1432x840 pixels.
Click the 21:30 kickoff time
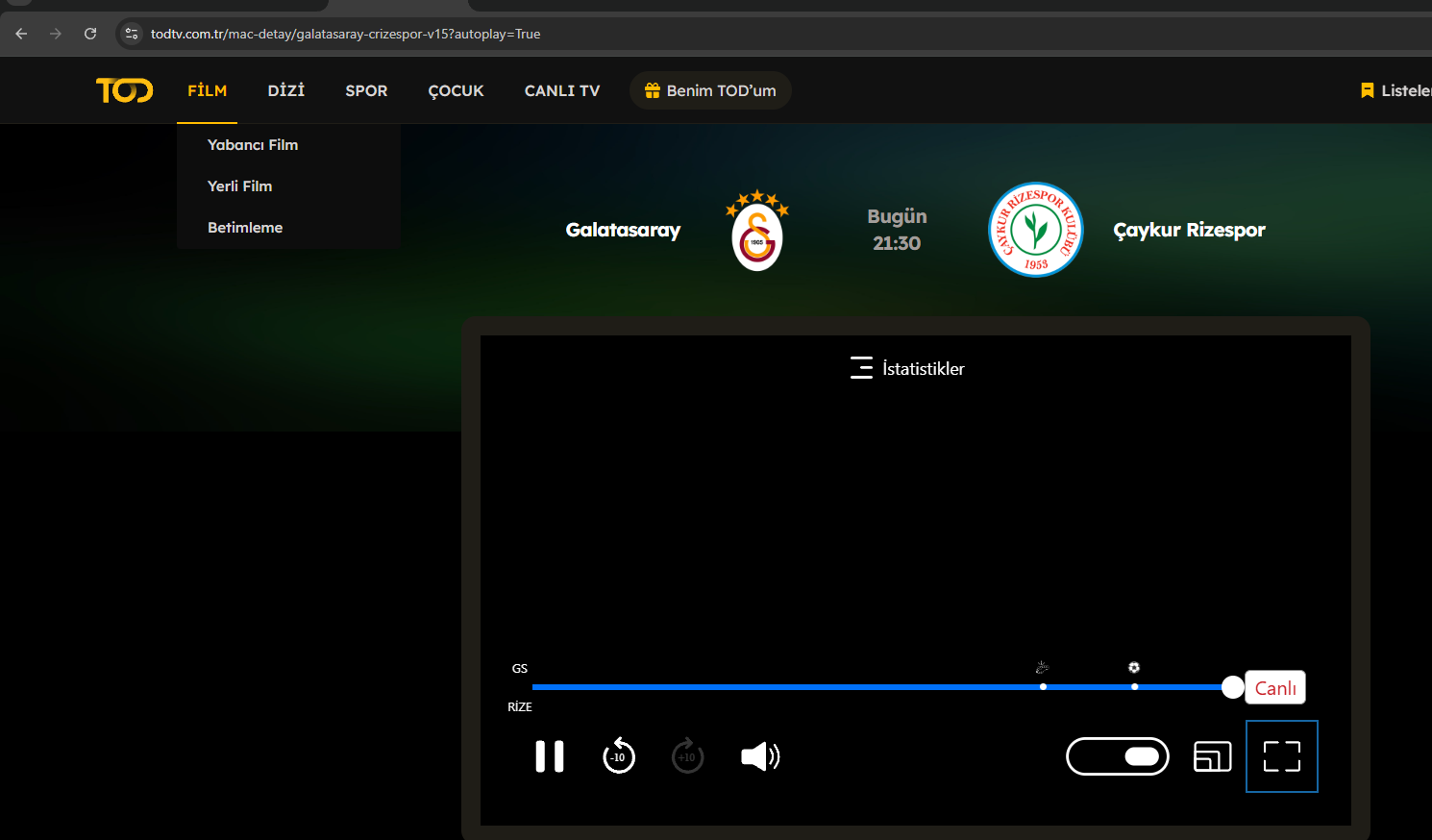point(897,243)
